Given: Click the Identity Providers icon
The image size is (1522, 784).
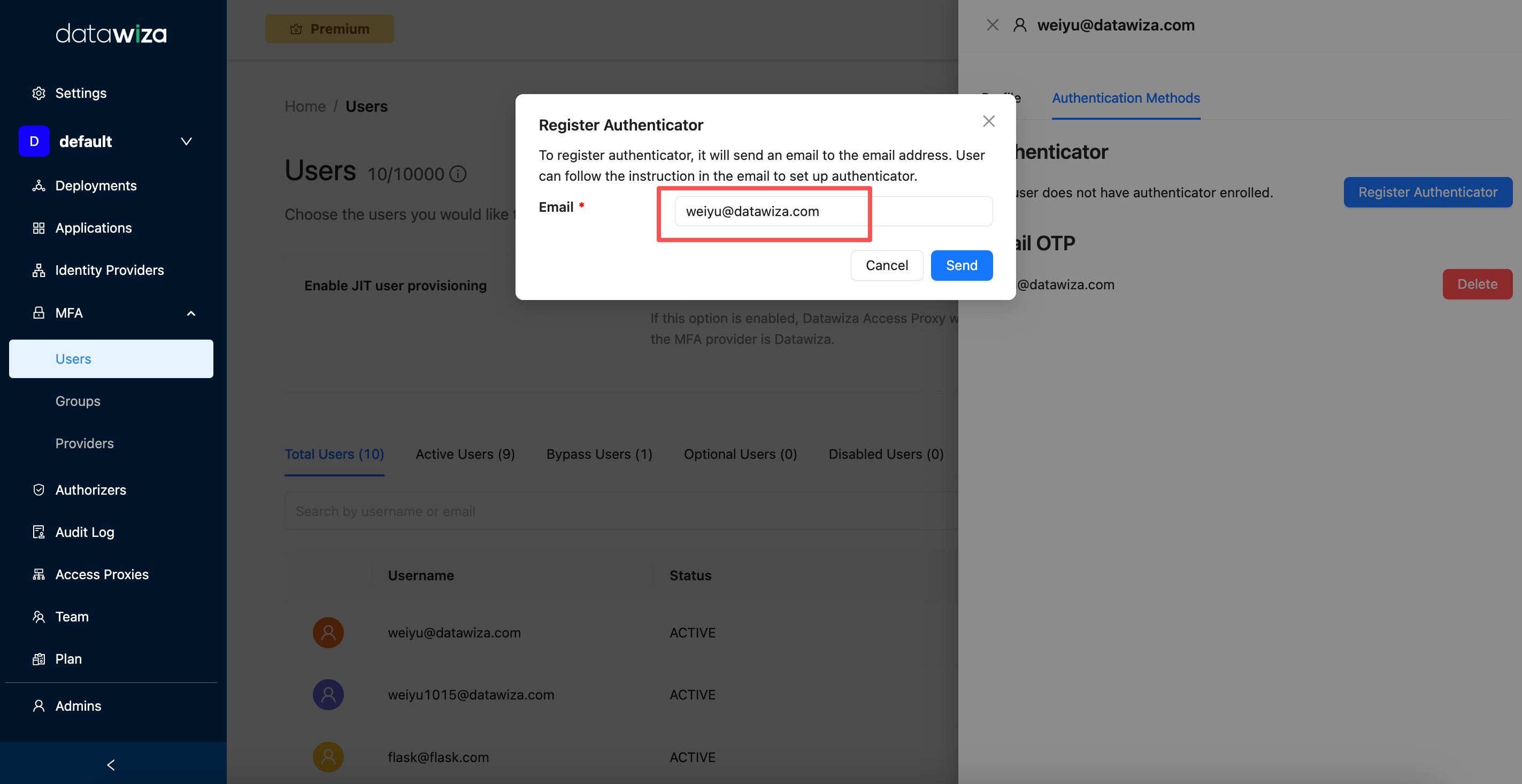Looking at the screenshot, I should coord(39,270).
